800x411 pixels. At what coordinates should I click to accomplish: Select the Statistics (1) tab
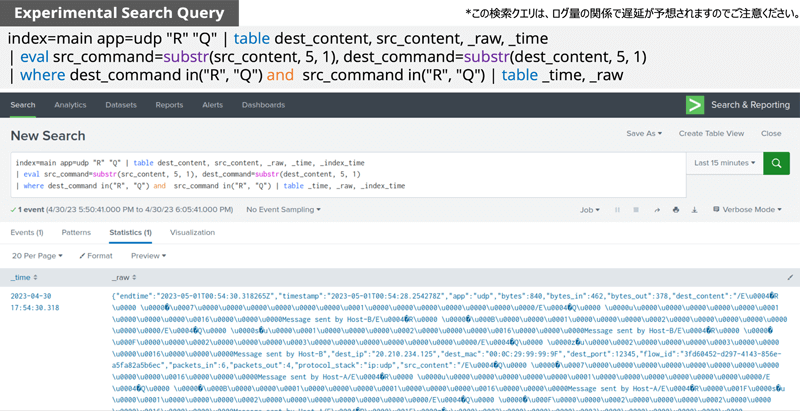pos(130,233)
